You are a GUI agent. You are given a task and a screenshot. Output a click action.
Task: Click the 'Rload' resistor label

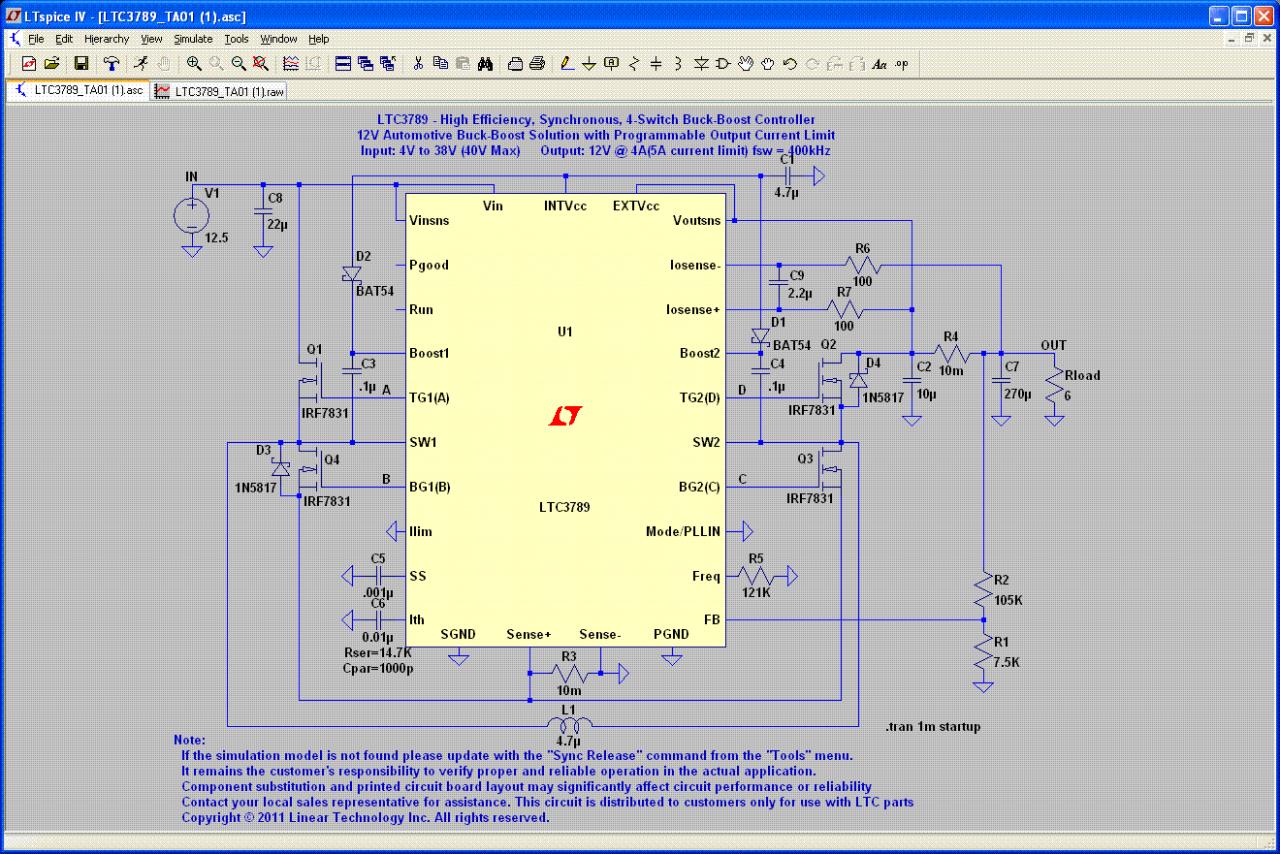1081,376
